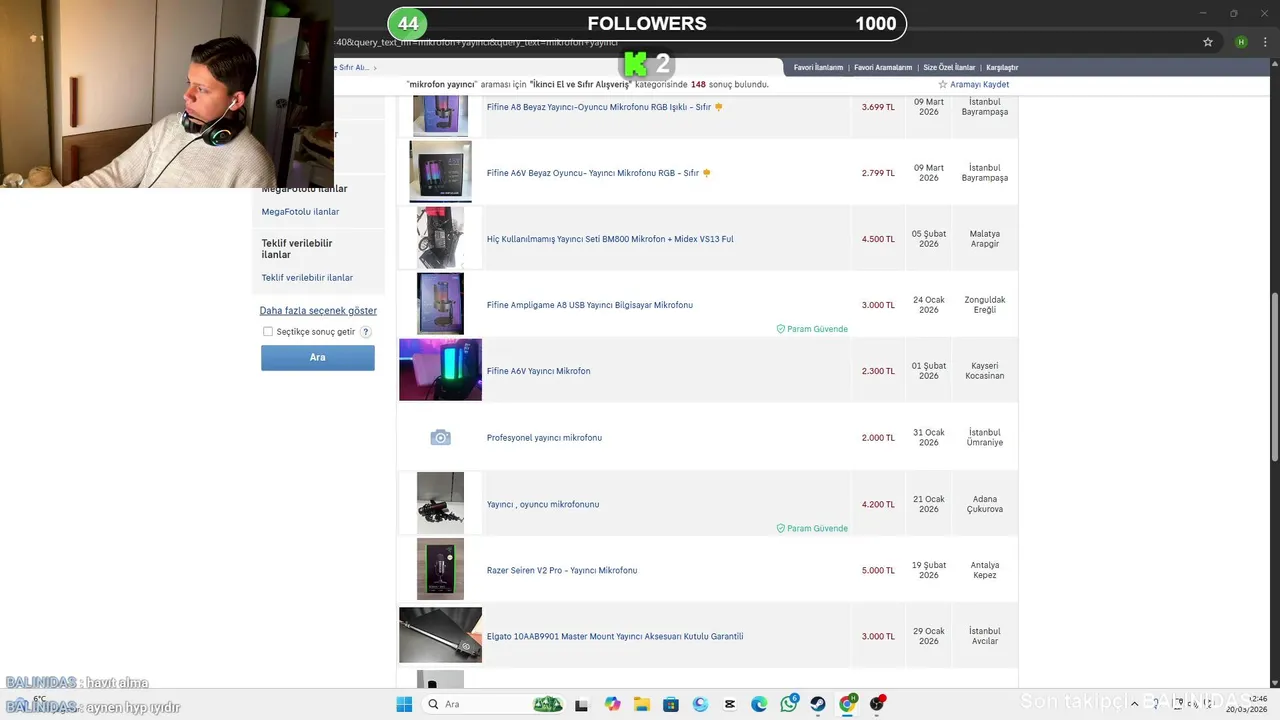Switch to Chrome on the taskbar
Image resolution: width=1280 pixels, height=720 pixels.
point(848,704)
